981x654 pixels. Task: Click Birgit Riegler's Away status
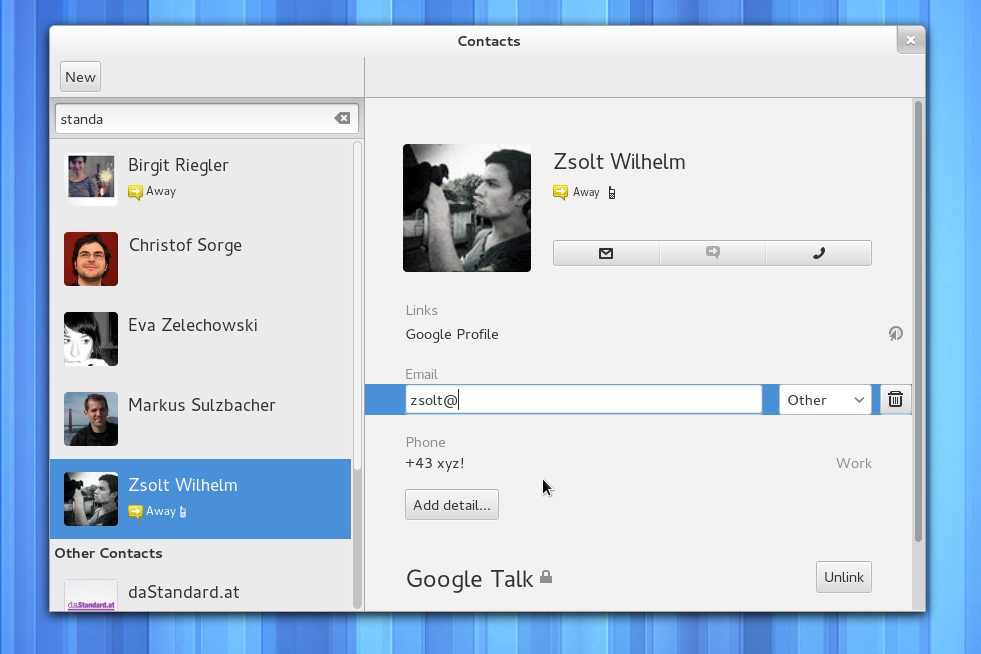(x=152, y=192)
